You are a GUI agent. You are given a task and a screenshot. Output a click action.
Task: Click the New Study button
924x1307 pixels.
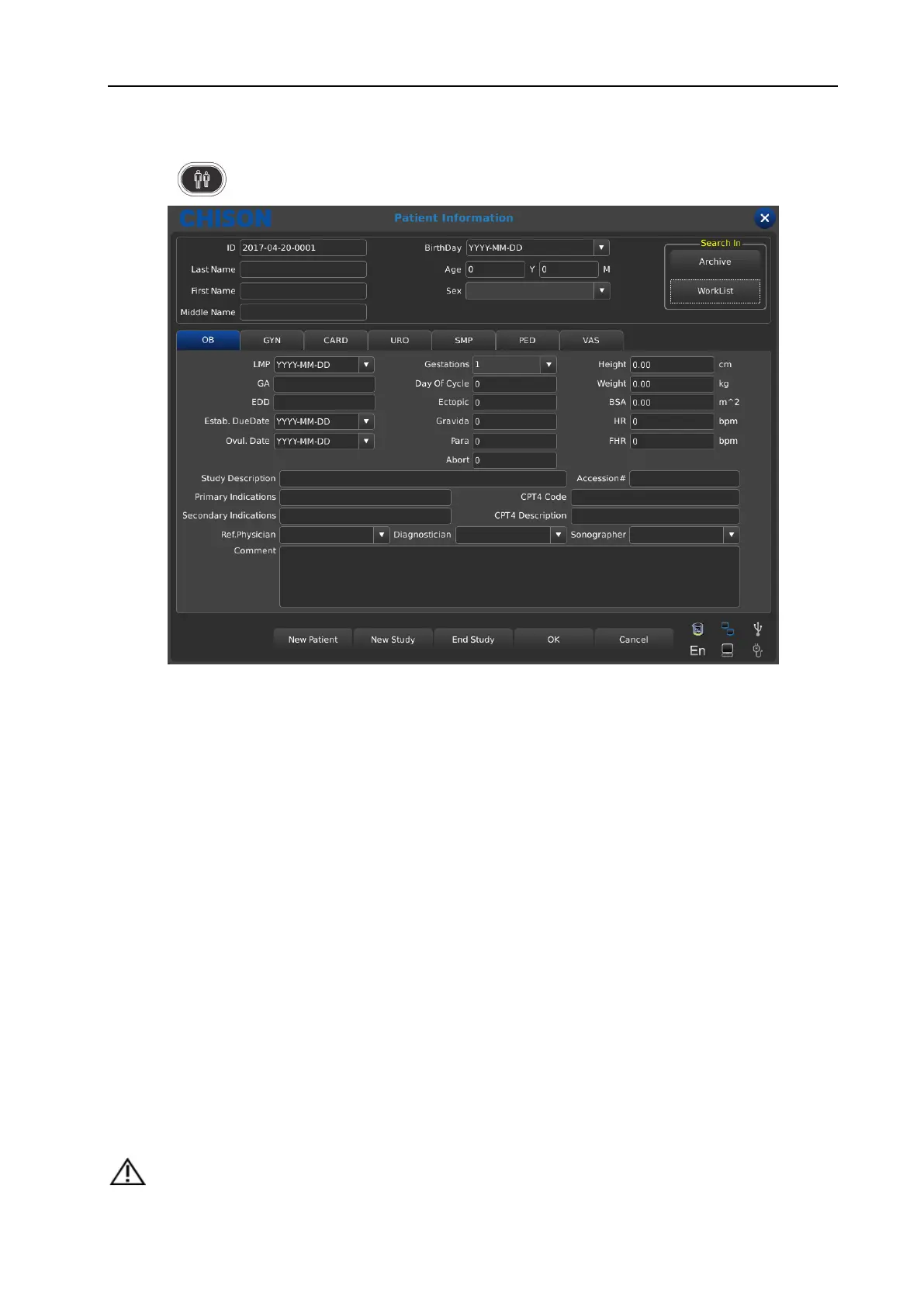pos(393,640)
